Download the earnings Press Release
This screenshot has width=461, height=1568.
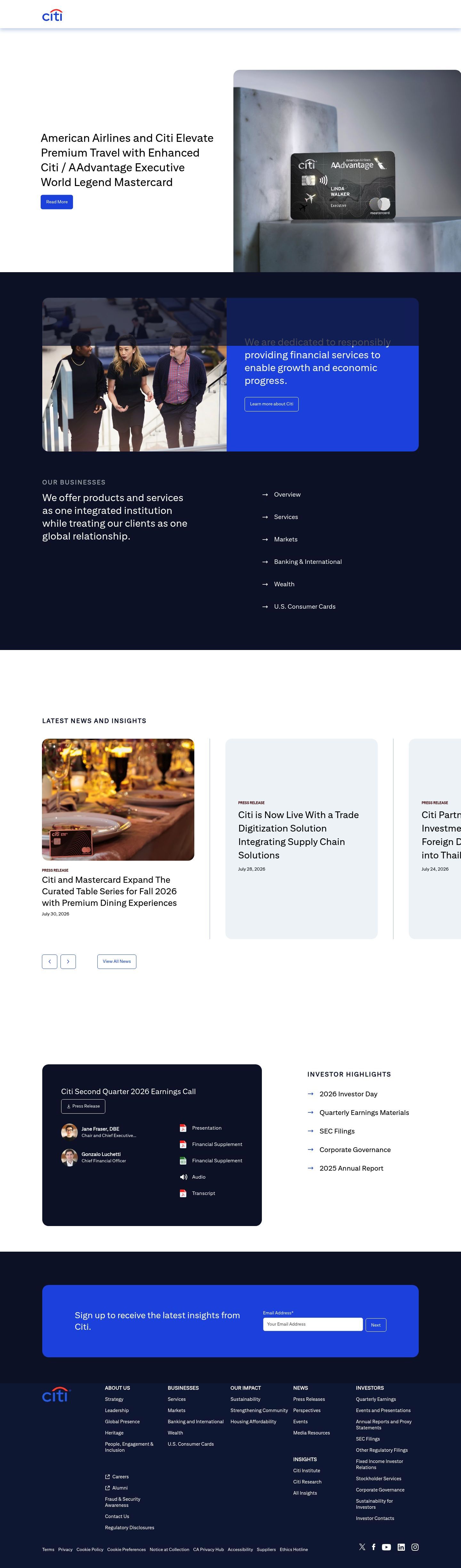point(84,1106)
